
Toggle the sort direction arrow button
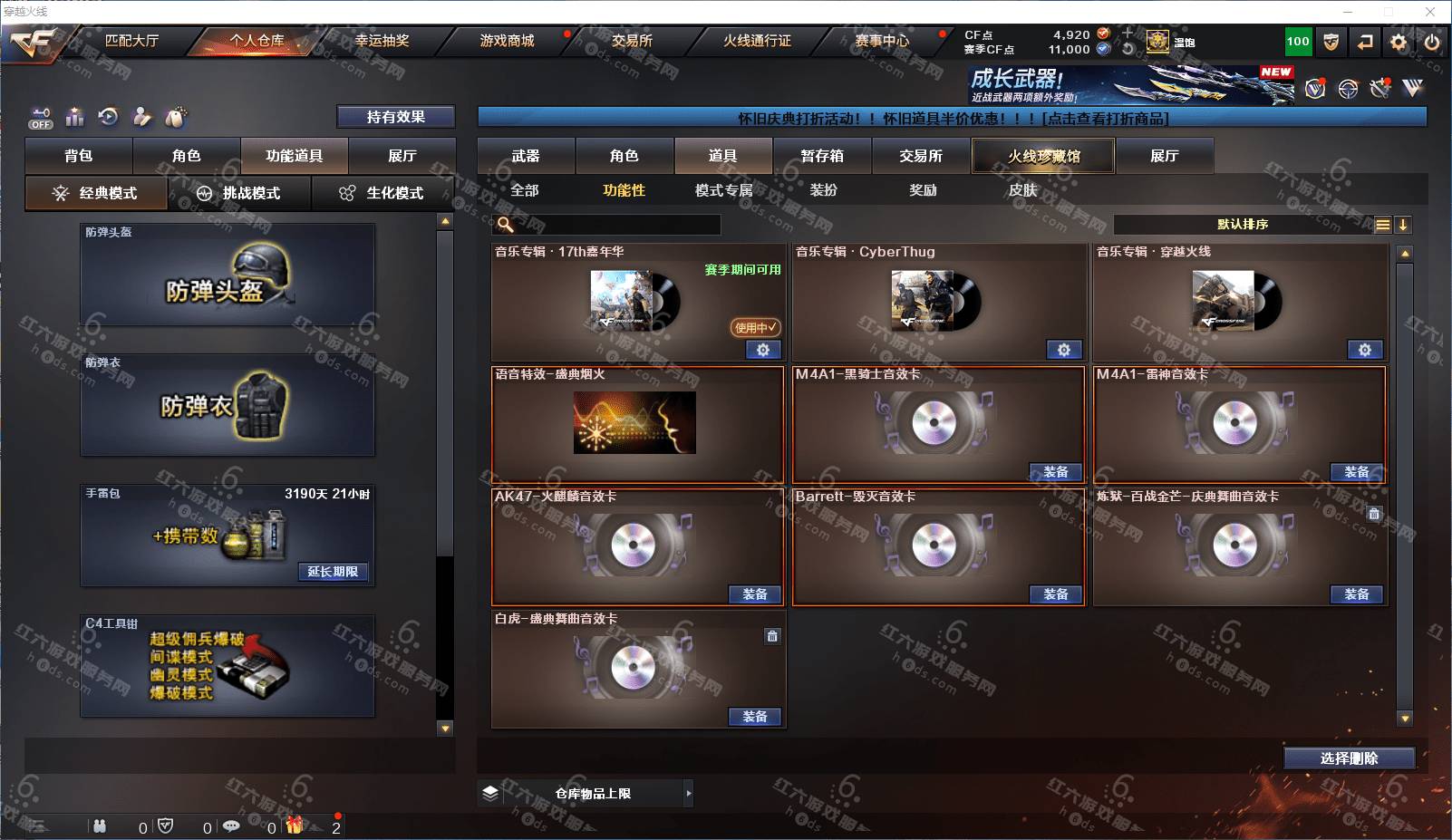point(1403,225)
